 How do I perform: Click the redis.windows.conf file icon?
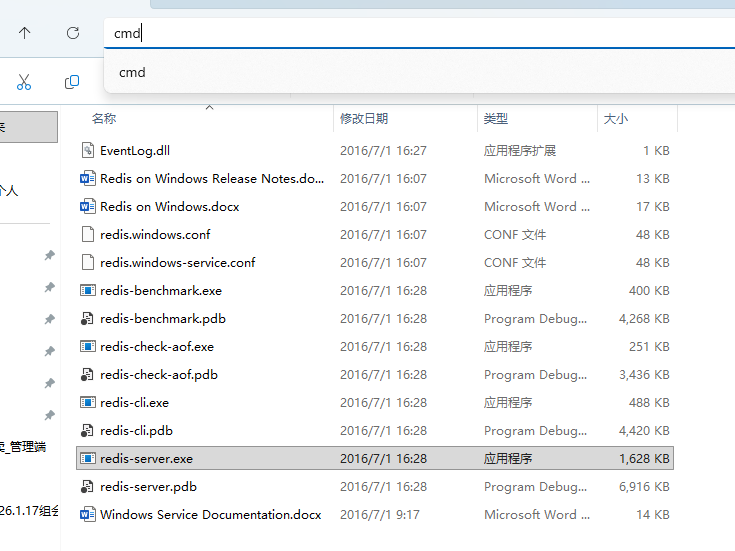click(x=88, y=234)
